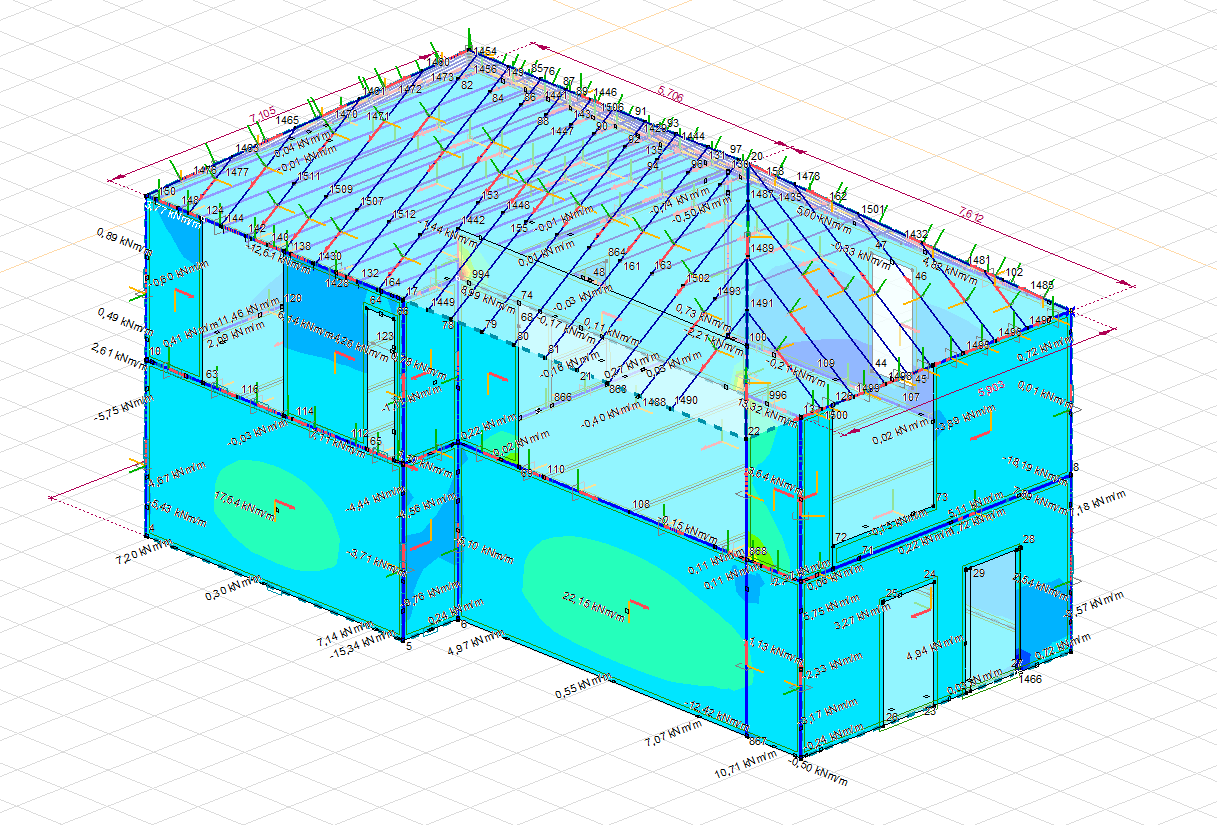Select node 1491 on the vertical post
This screenshot has height=825, width=1217.
[763, 303]
